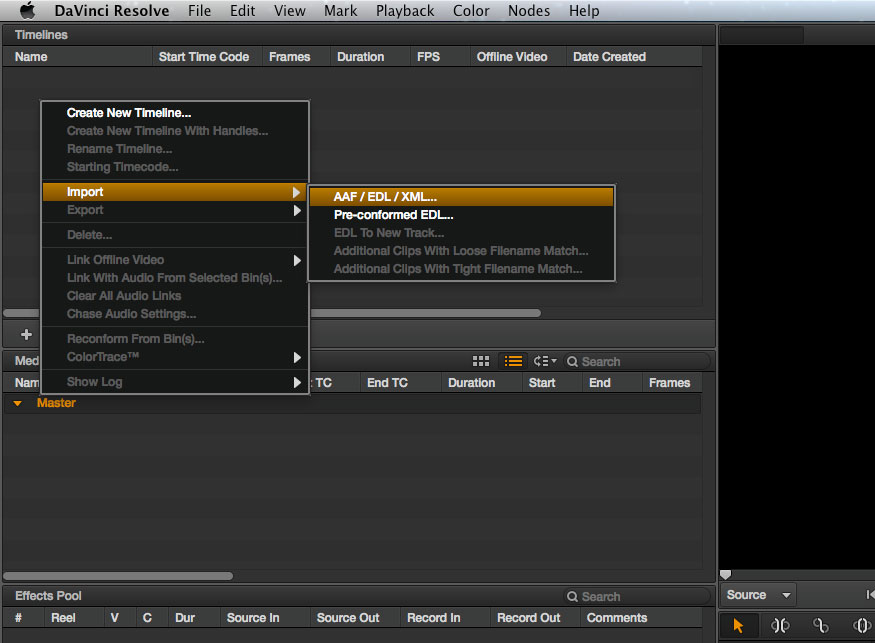The image size is (875, 643).
Task: Click the chain link tool icon
Action: pyautogui.click(x=821, y=626)
